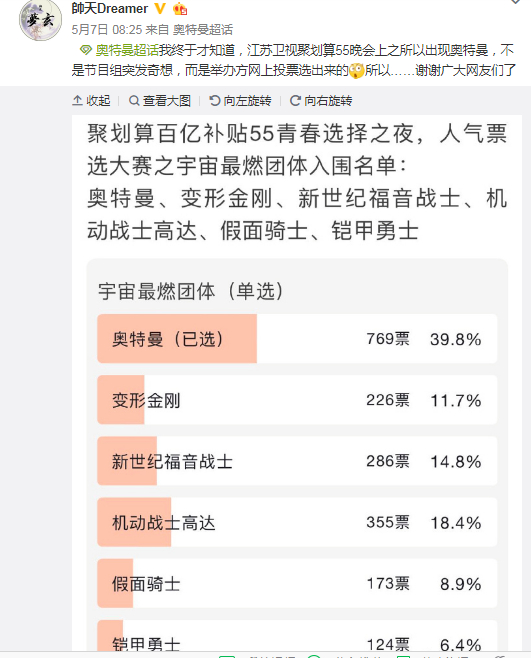Pick the 铠甲勇士 poll option
Screen dimensions: 531x658
pyautogui.click(x=297, y=636)
